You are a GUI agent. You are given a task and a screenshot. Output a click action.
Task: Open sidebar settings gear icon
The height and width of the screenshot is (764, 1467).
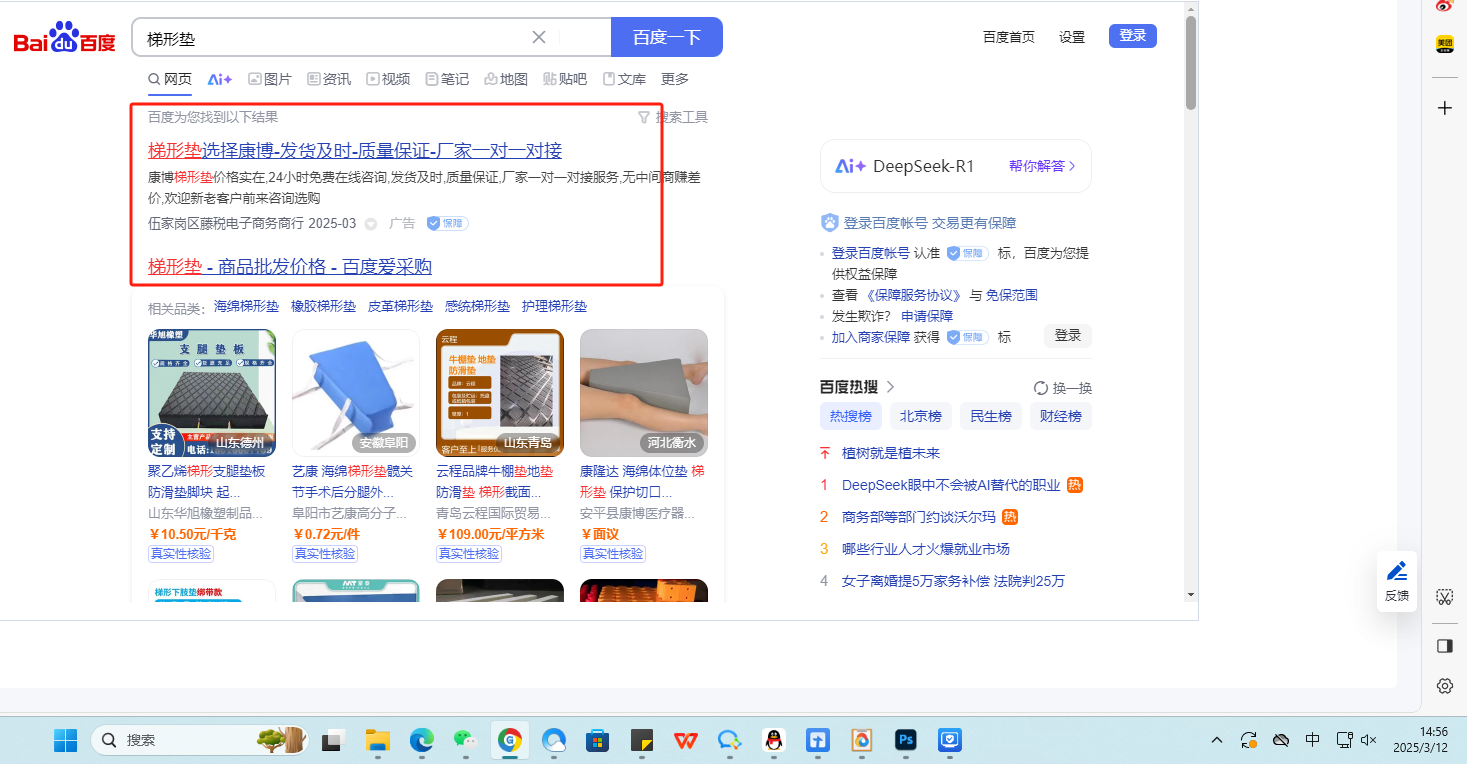coord(1444,686)
